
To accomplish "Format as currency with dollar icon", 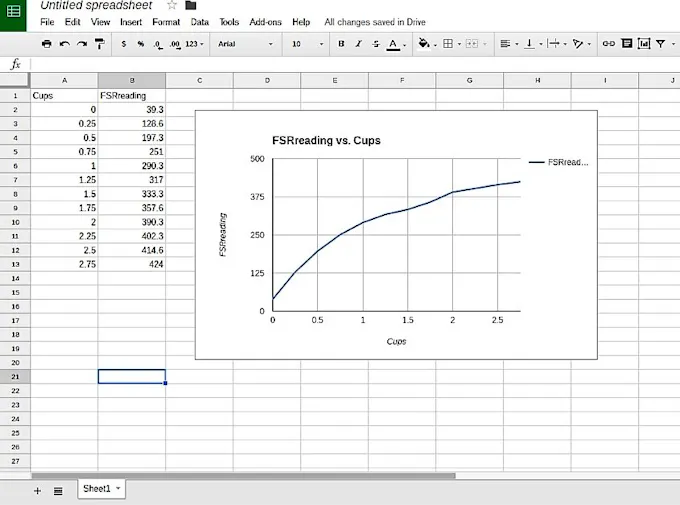I will [x=124, y=44].
